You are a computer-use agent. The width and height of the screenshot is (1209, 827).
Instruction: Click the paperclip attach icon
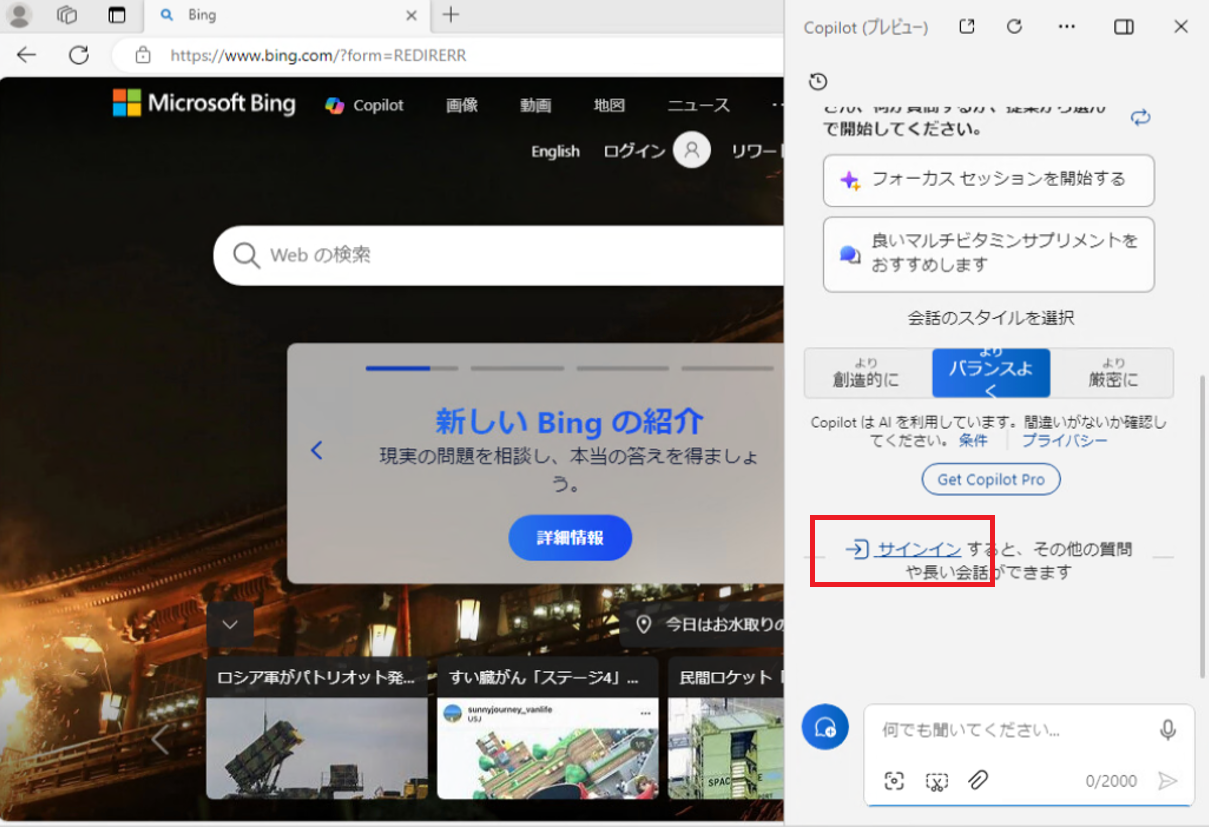[x=979, y=780]
